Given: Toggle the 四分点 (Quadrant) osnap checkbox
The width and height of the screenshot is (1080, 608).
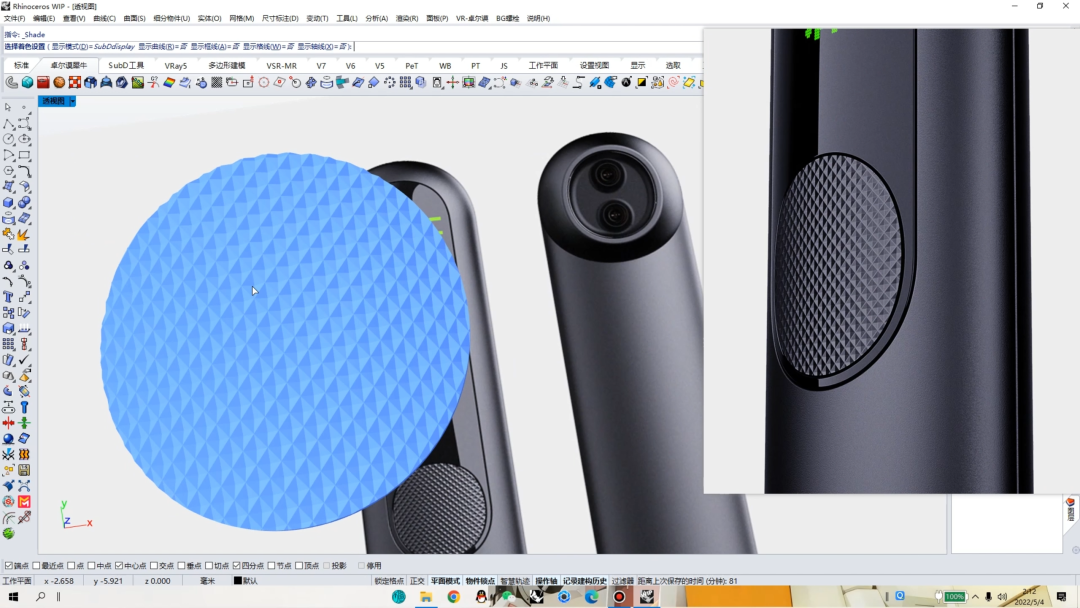Looking at the screenshot, I should (x=236, y=566).
